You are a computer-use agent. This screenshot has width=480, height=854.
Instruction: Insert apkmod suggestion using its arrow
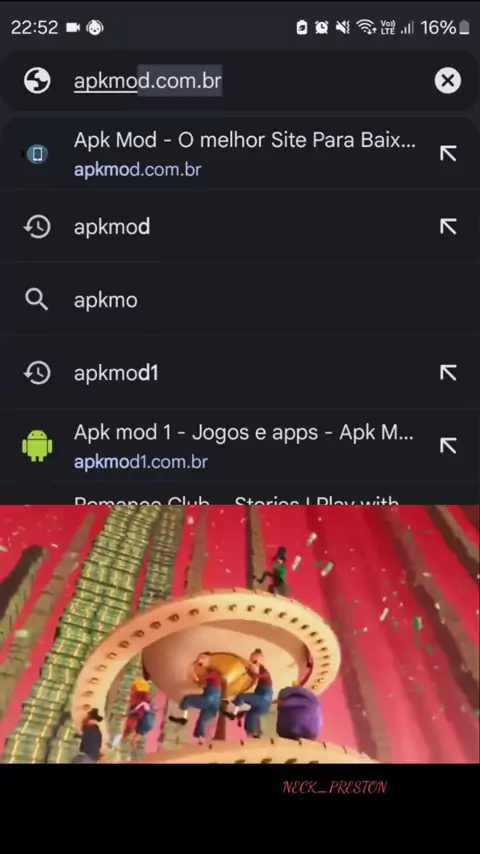448,227
